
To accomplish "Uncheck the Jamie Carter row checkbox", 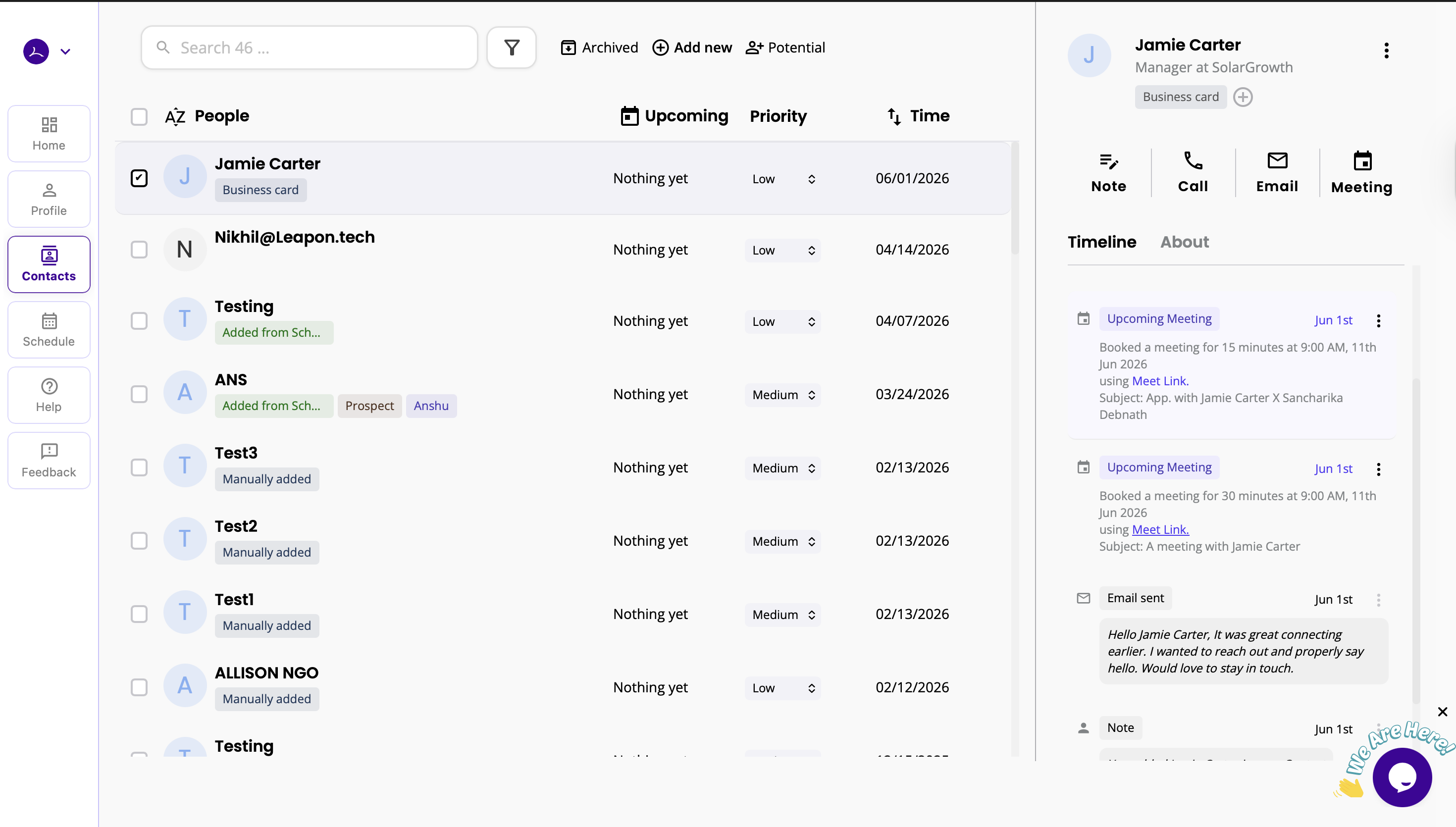I will 139,178.
